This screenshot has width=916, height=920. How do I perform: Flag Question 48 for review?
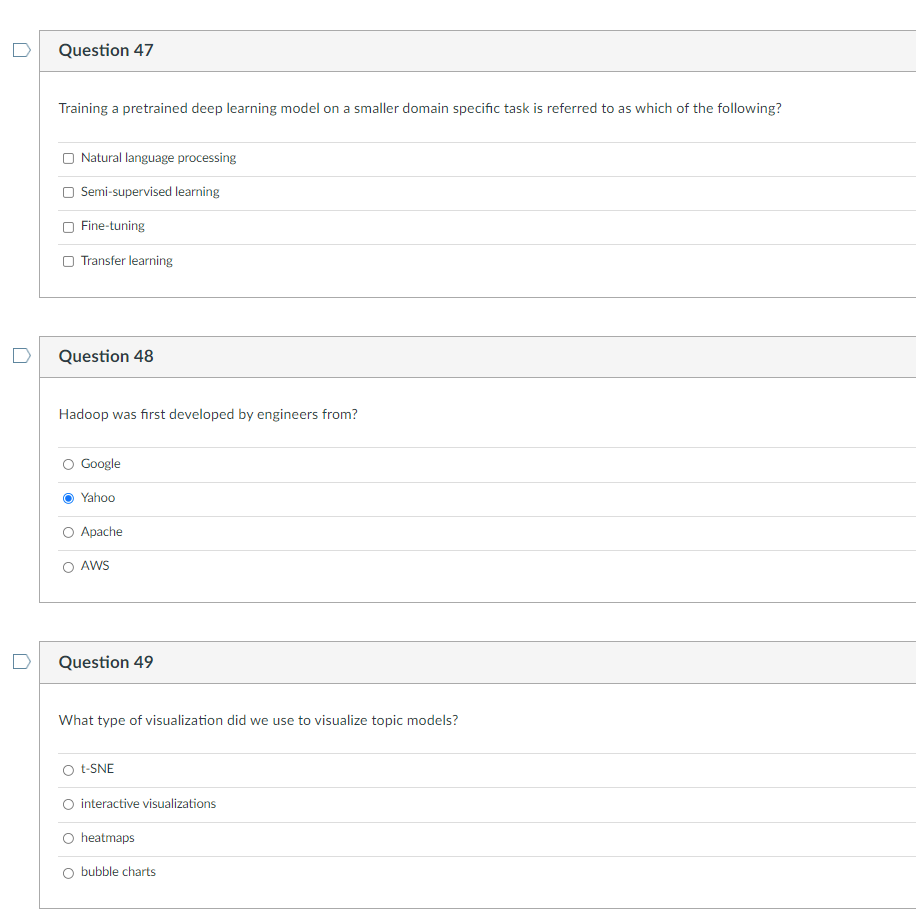[21, 356]
